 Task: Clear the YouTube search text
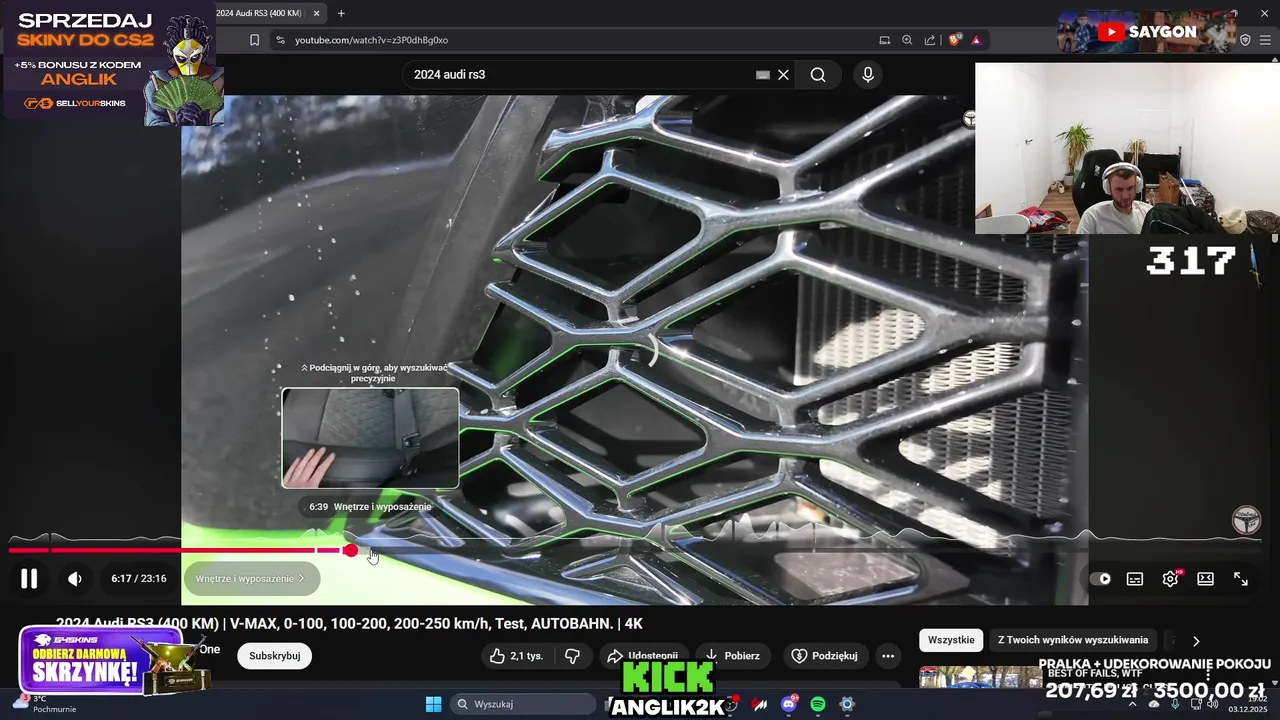coord(784,74)
